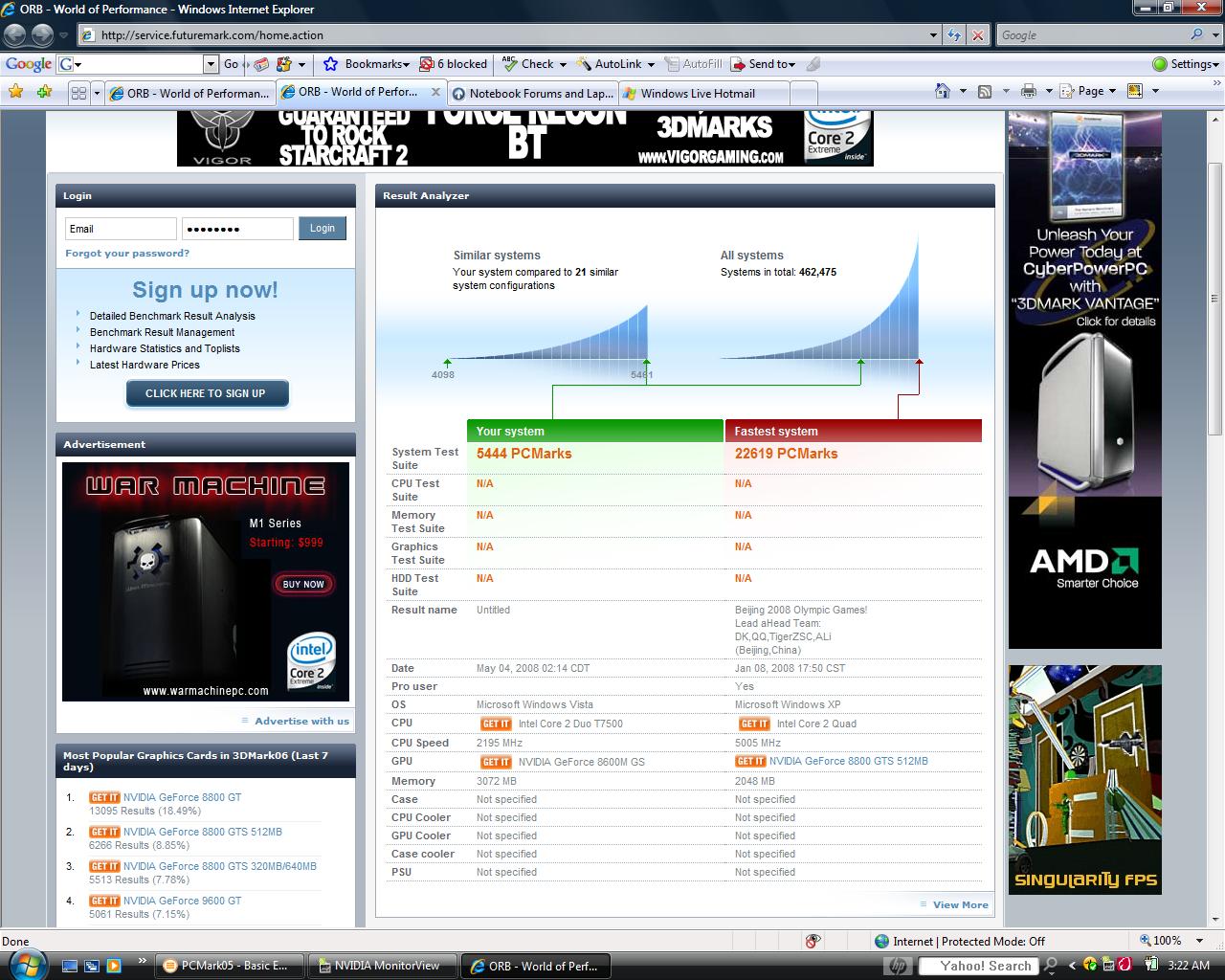Open the Google toolbar search box dropdown
The width and height of the screenshot is (1225, 980).
click(211, 64)
